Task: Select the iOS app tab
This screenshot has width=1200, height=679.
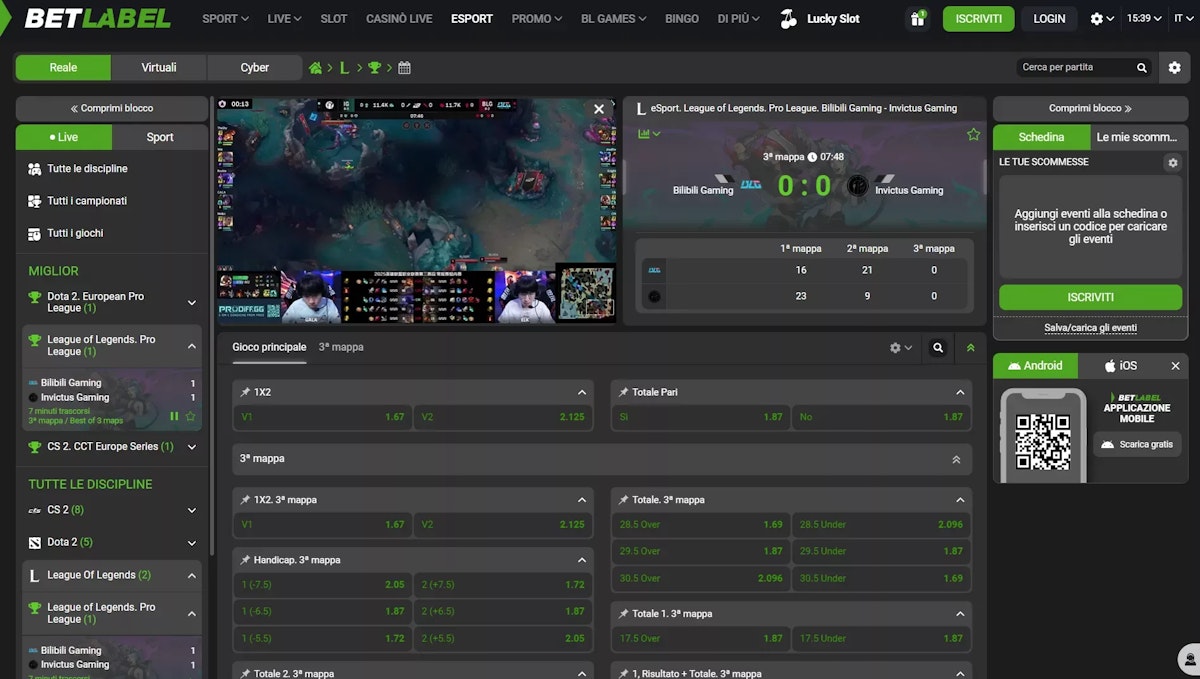Action: 1121,366
